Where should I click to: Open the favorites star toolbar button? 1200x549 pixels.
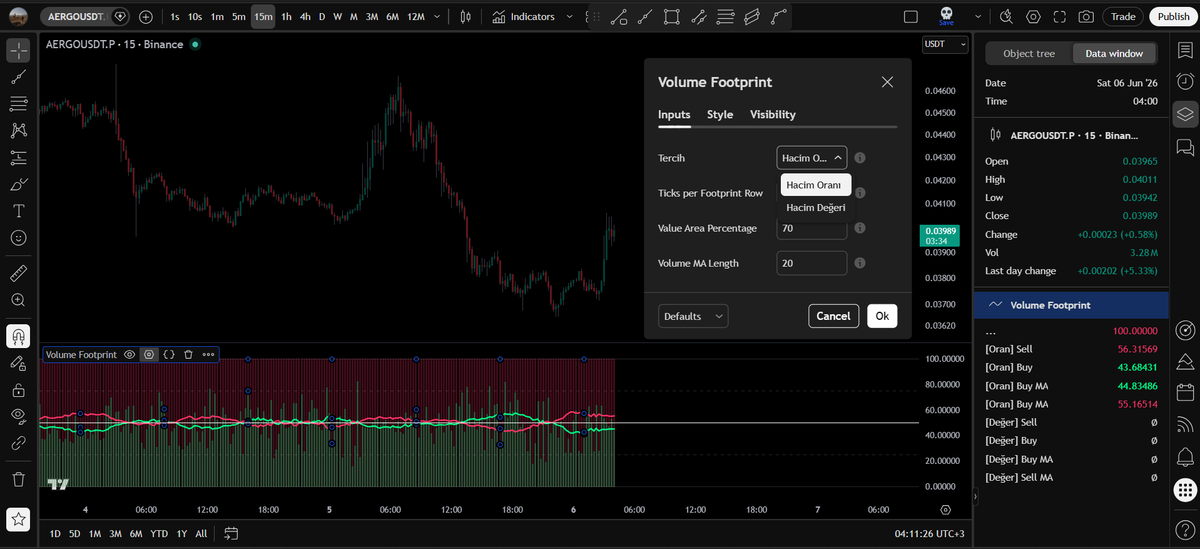click(x=18, y=519)
